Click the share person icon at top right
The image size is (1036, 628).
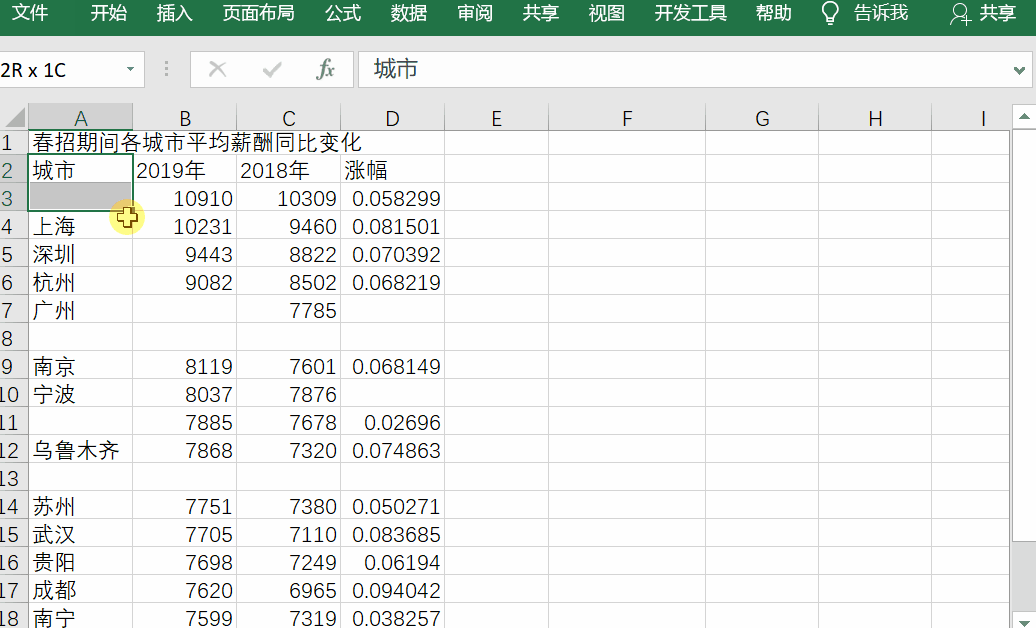point(960,14)
